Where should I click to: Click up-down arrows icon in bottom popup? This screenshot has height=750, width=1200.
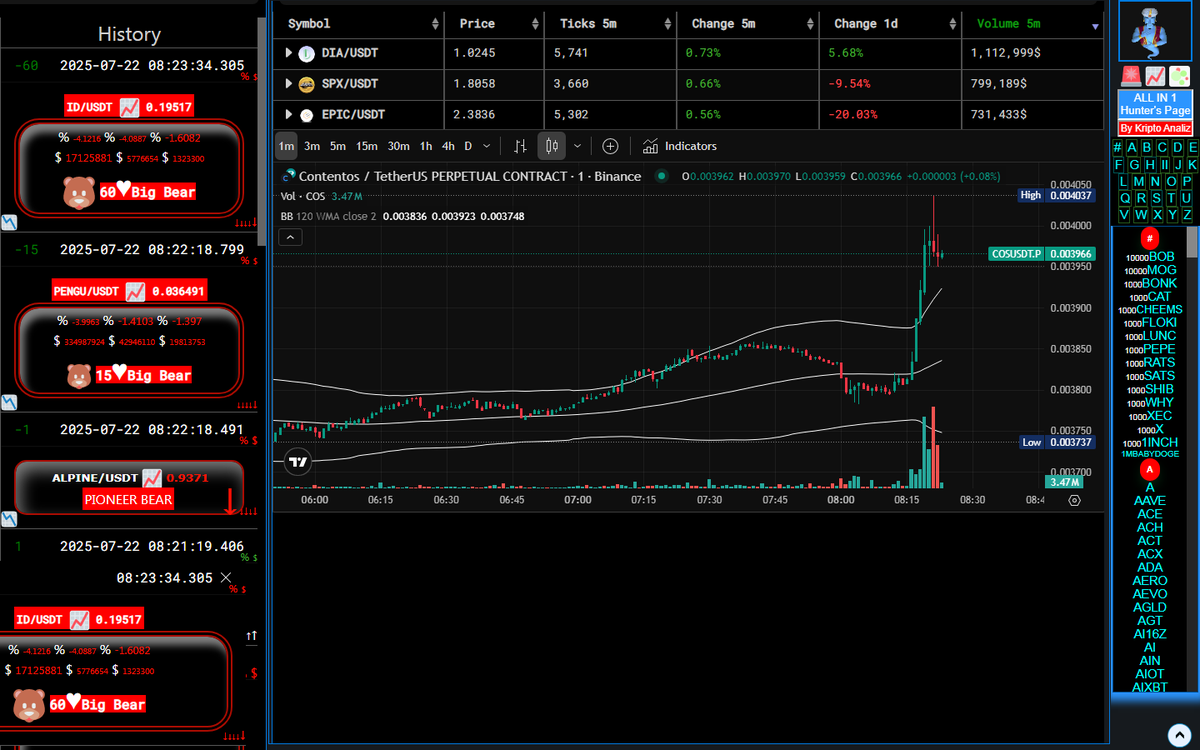point(251,635)
